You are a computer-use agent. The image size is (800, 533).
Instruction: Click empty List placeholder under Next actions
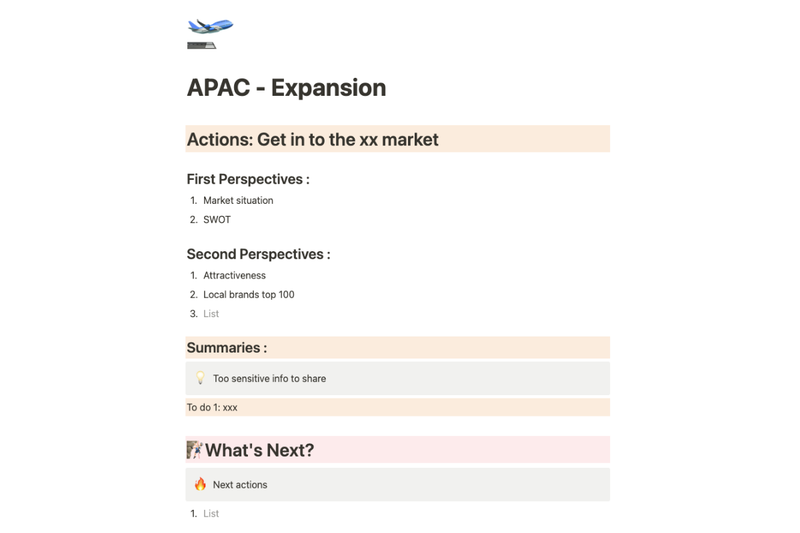[x=211, y=514]
